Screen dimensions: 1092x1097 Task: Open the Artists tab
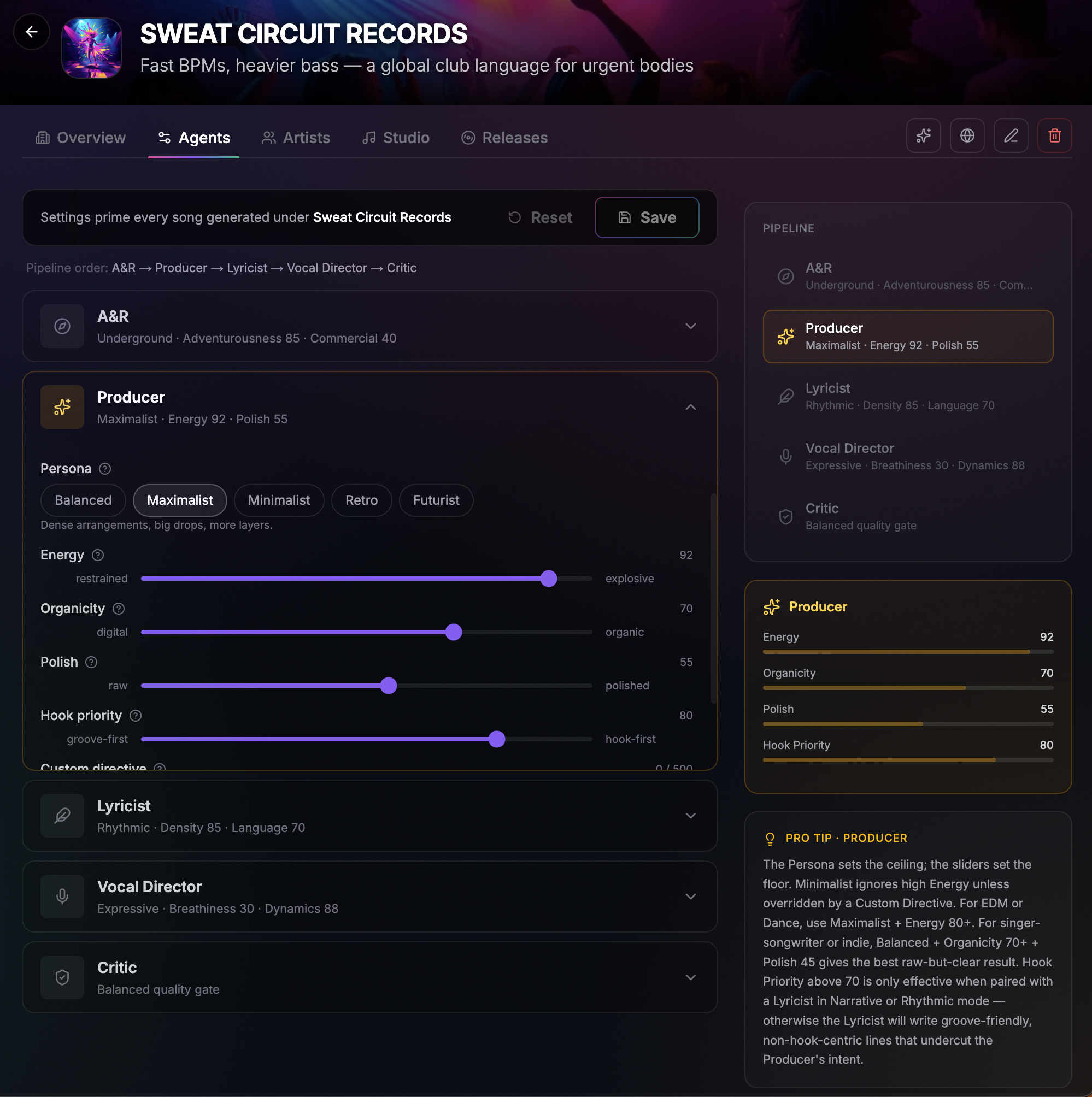tap(296, 138)
